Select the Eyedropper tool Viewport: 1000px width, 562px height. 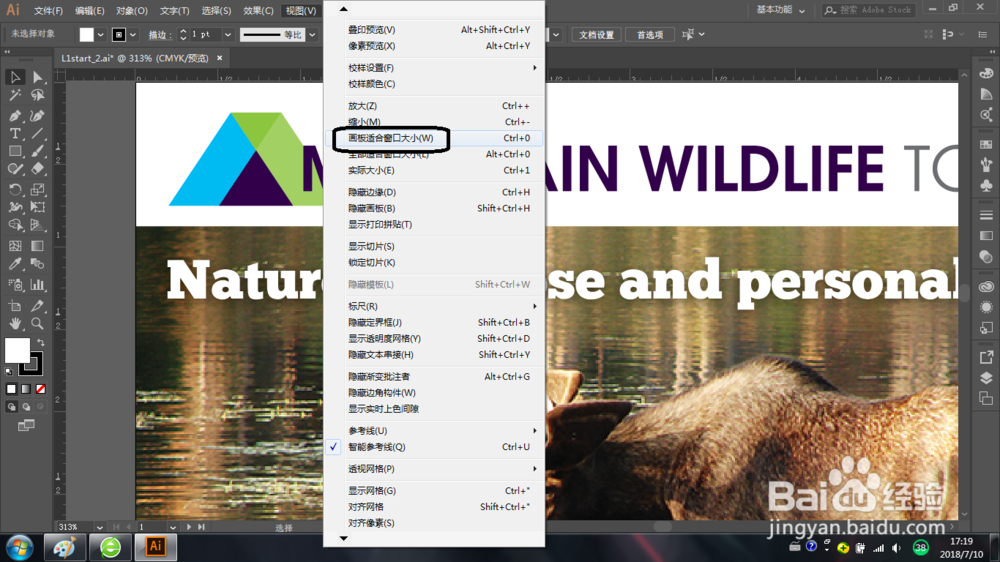click(15, 264)
